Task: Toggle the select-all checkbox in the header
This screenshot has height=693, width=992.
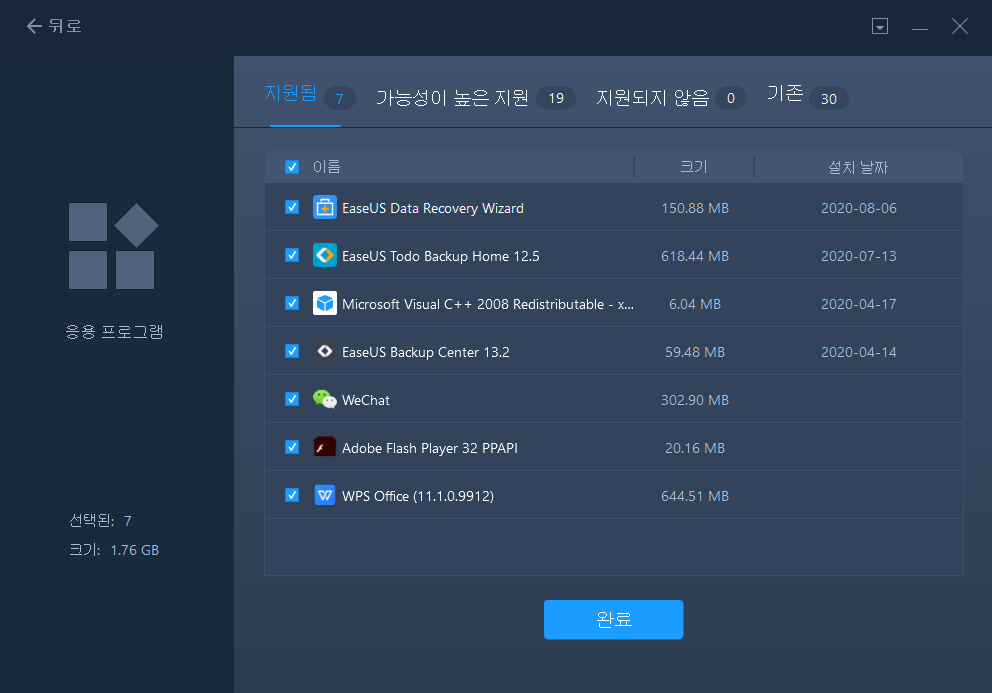Action: pos(292,166)
